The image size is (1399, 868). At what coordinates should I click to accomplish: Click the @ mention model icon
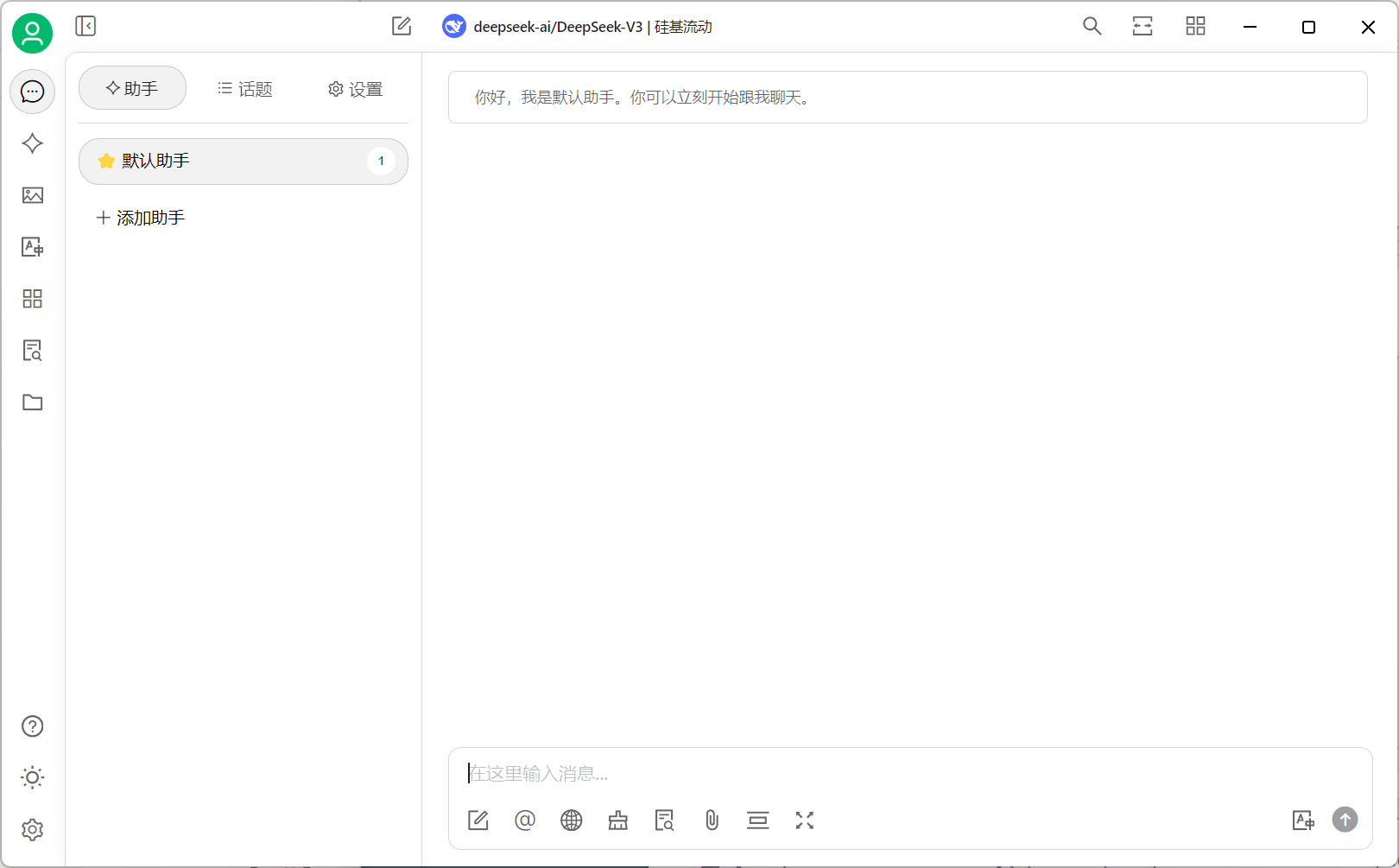[525, 820]
